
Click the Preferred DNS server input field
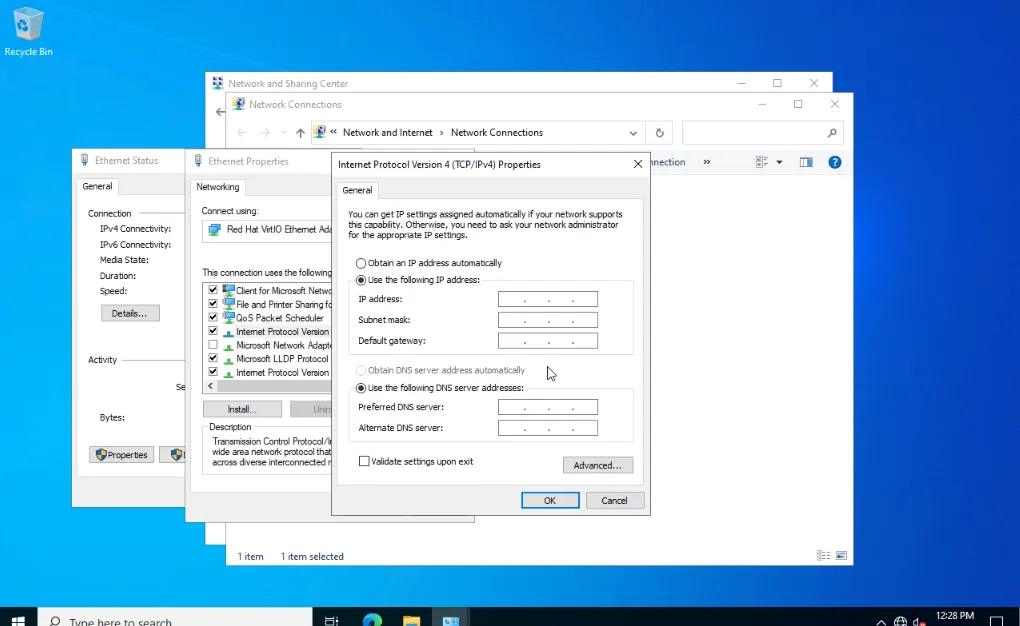(x=547, y=406)
